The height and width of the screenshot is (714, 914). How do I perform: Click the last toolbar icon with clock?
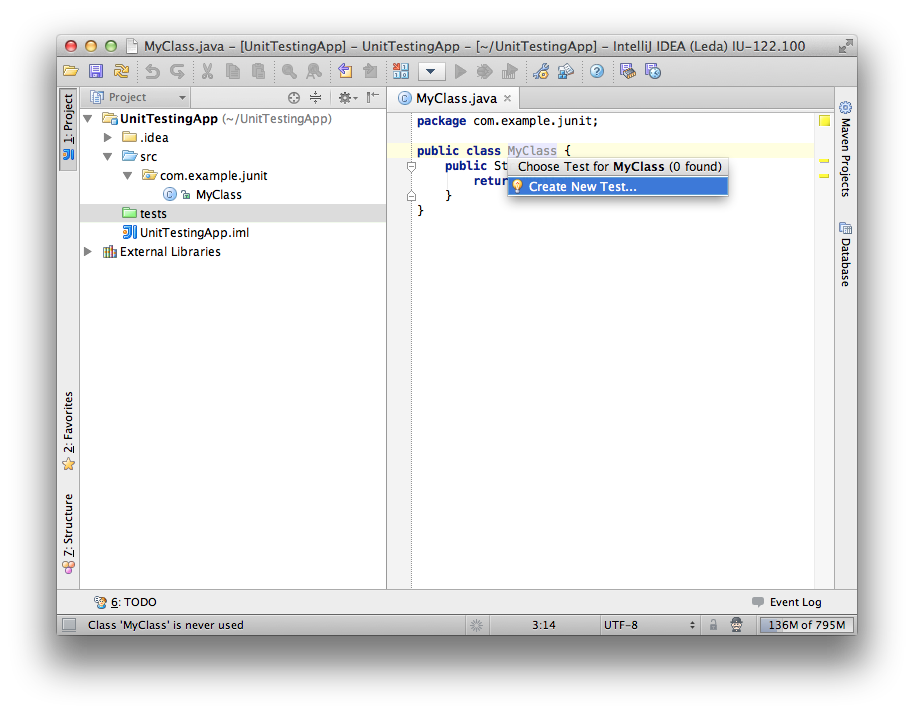(x=653, y=71)
